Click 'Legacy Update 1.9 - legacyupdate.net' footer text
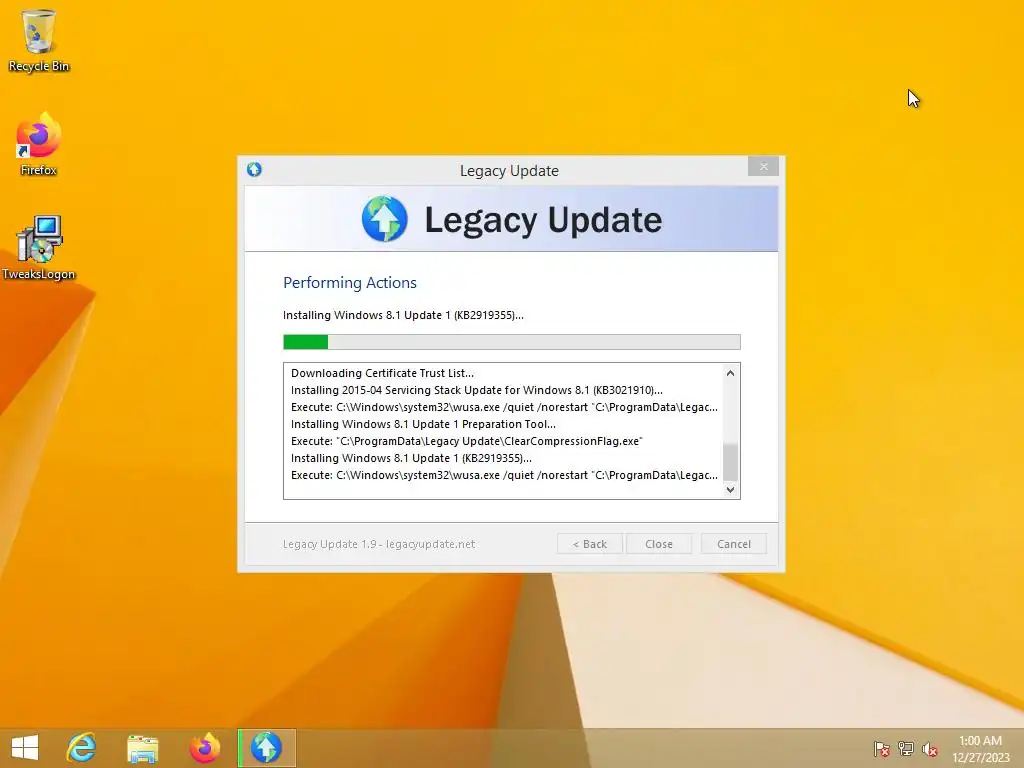Viewport: 1024px width, 768px height. [x=379, y=544]
